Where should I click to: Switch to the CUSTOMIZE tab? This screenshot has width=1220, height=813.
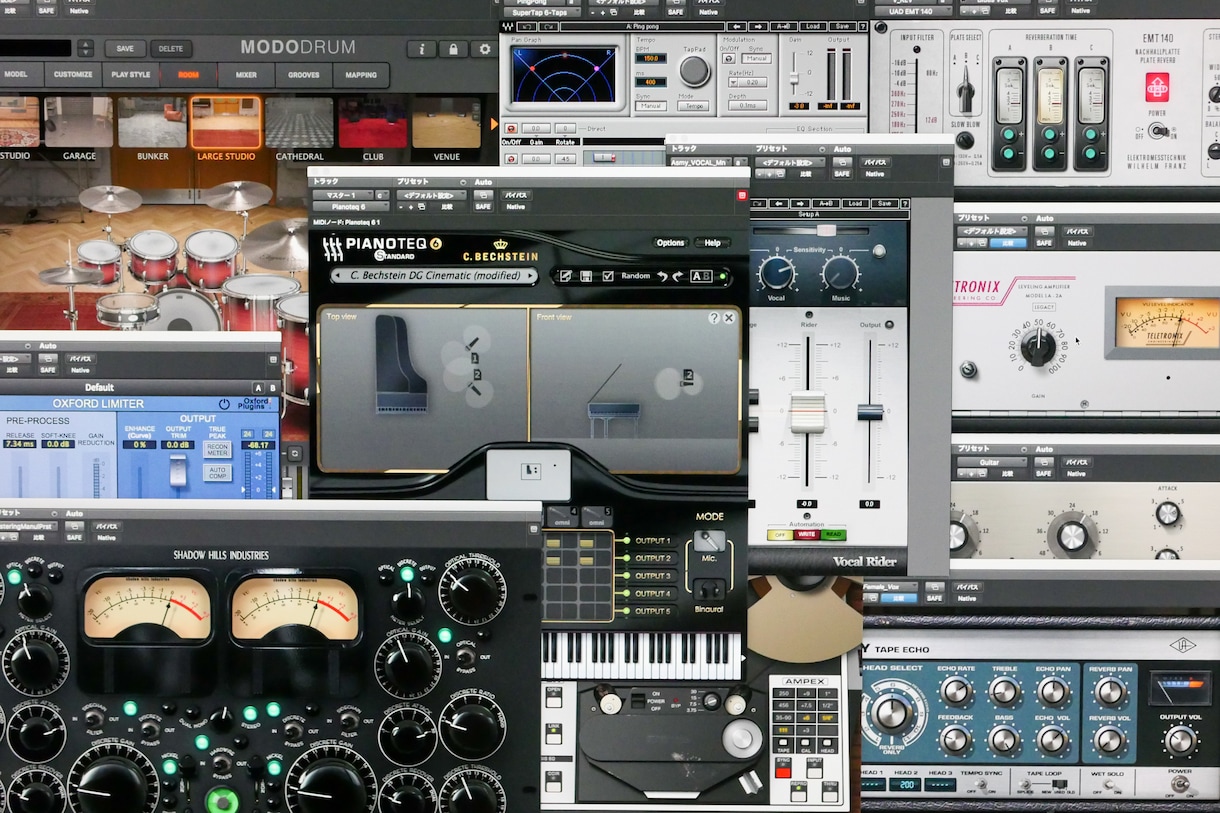click(x=73, y=75)
